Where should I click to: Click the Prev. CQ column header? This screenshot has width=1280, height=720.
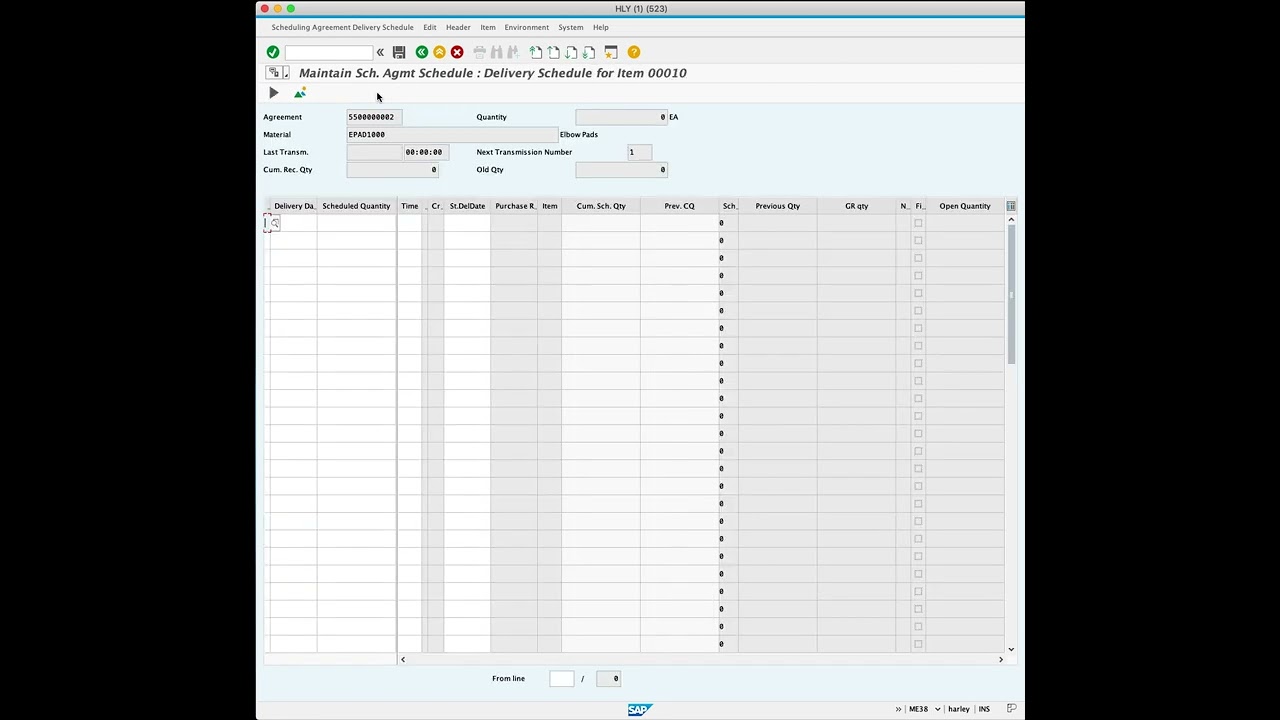[x=679, y=206]
